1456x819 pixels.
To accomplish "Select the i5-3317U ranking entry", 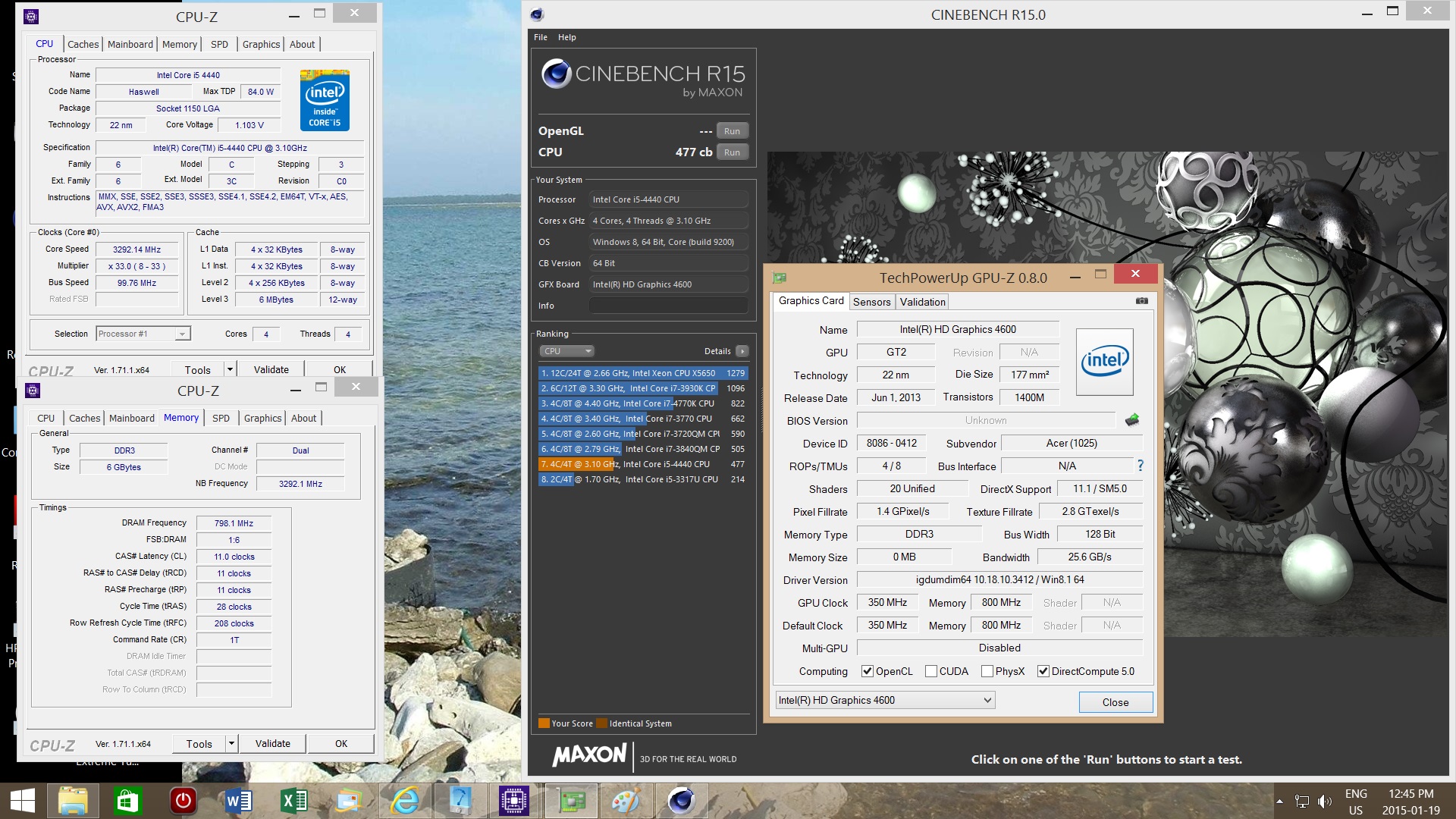I will coord(643,479).
